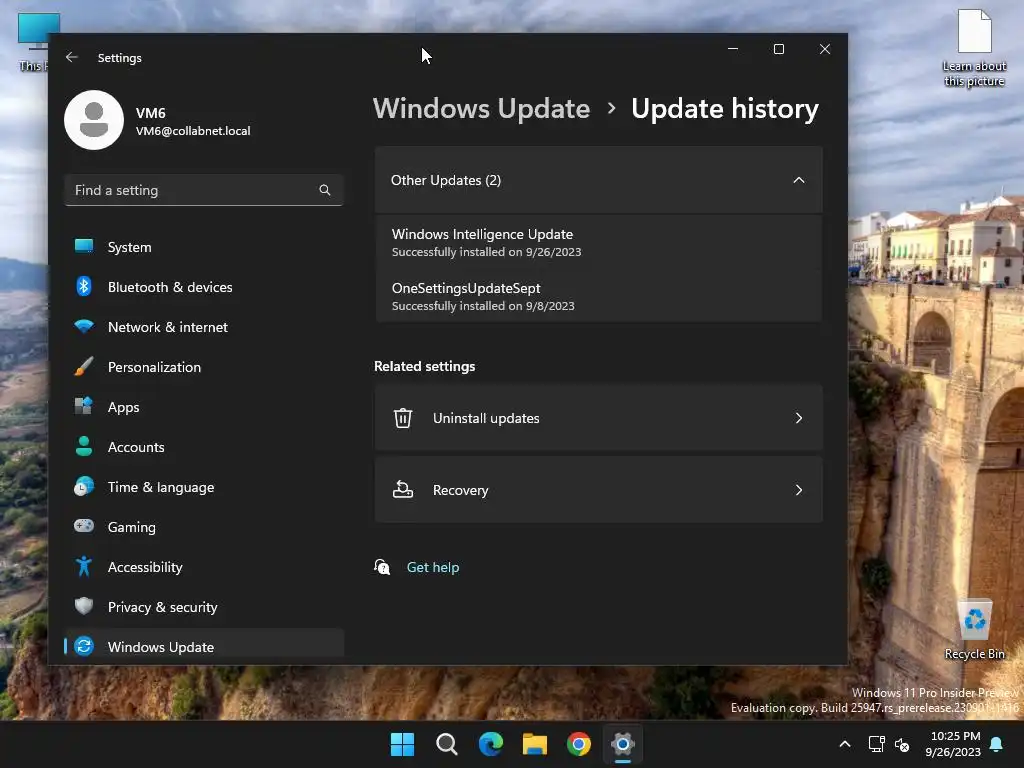Click the Get help chat icon
The width and height of the screenshot is (1024, 768).
pos(382,567)
